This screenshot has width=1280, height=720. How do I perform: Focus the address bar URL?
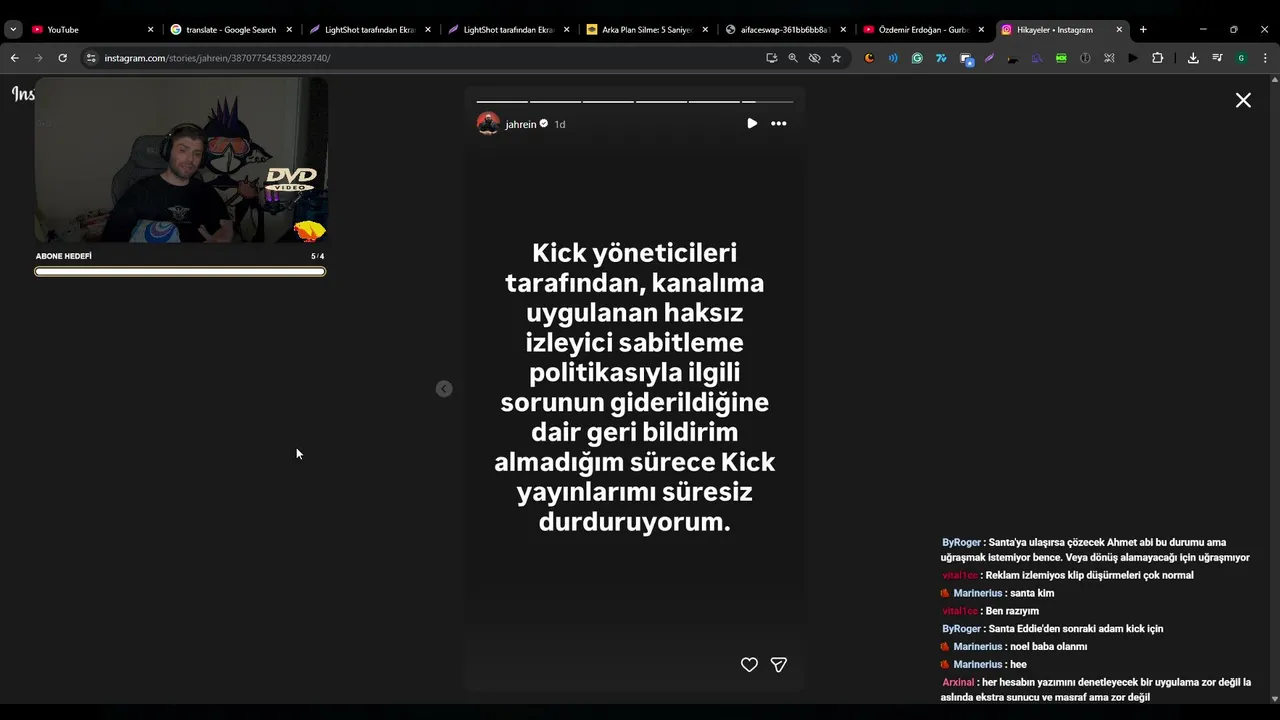point(217,58)
